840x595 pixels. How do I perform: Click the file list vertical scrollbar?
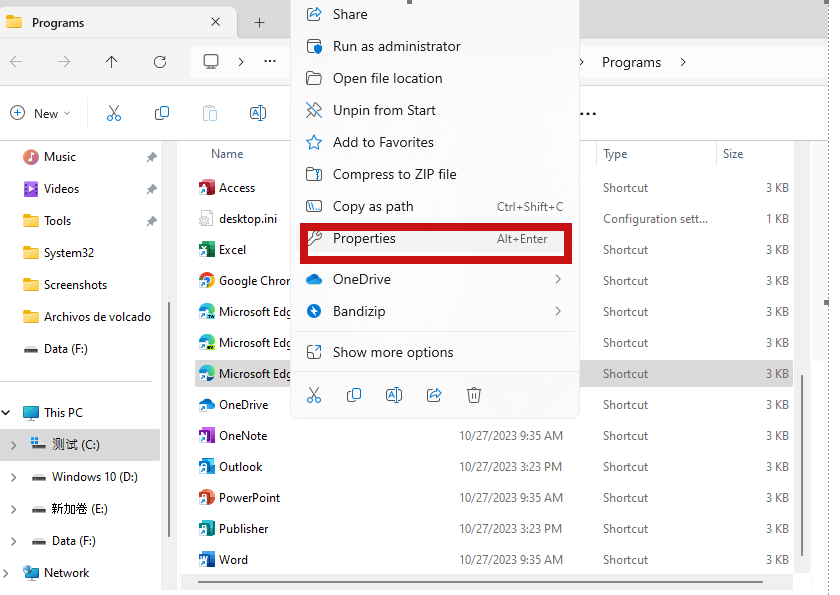pyautogui.click(x=802, y=465)
